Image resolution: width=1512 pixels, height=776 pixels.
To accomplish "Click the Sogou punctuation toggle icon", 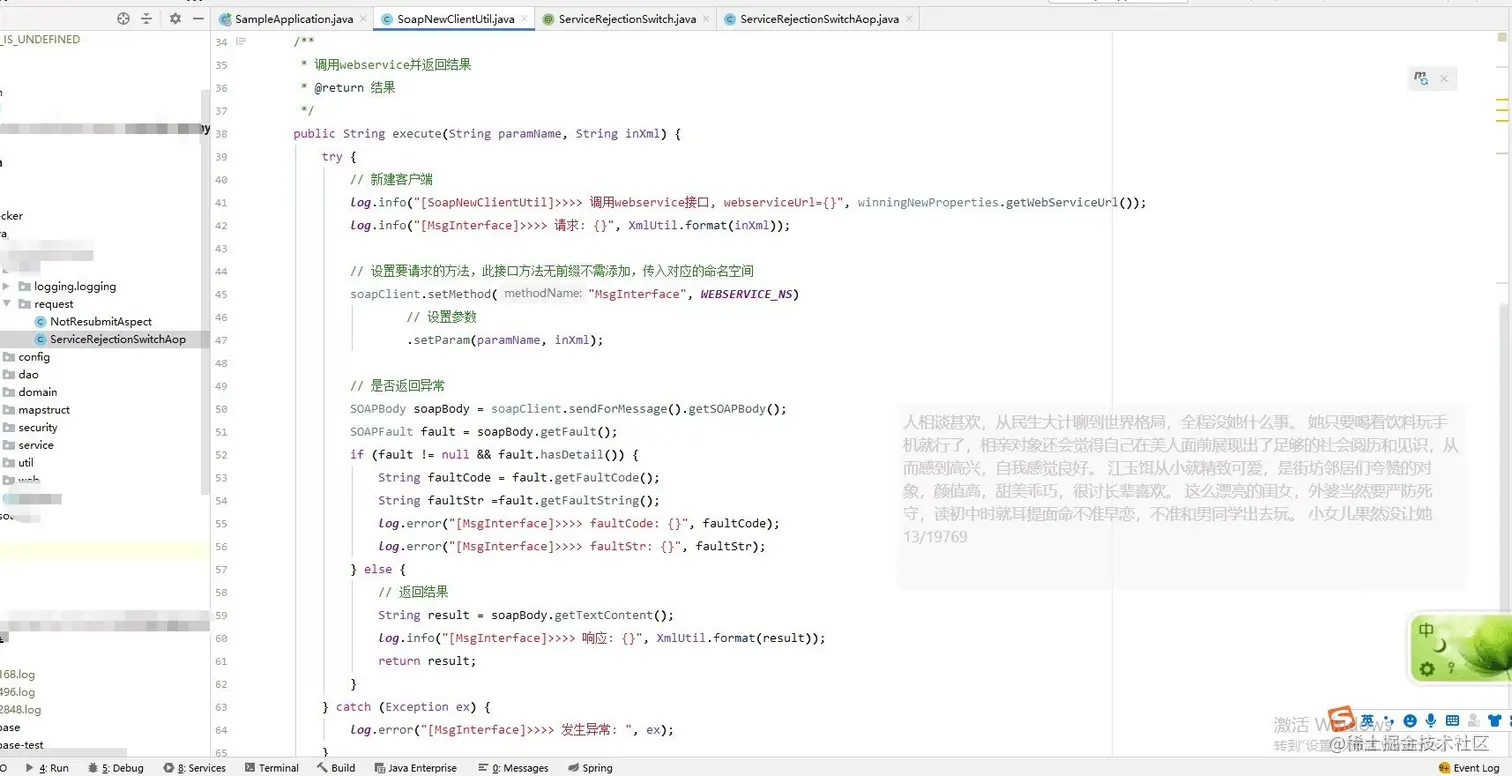I will (x=1388, y=722).
